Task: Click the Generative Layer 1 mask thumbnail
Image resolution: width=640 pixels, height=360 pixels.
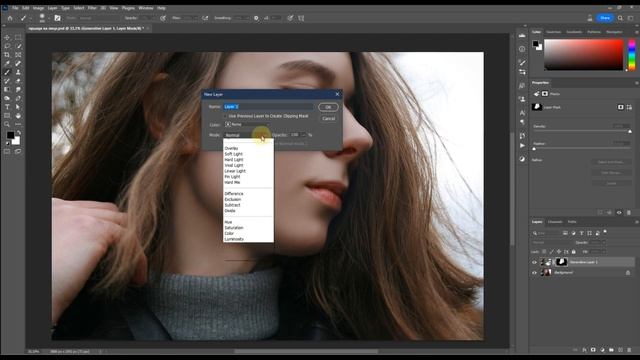Action: [x=562, y=262]
